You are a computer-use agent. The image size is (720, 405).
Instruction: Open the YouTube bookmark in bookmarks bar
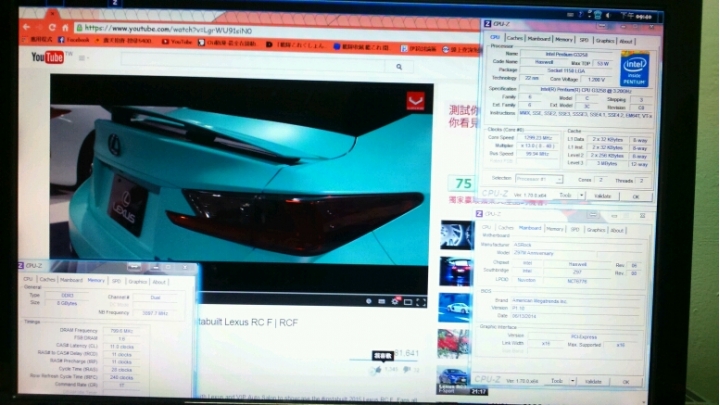point(177,42)
